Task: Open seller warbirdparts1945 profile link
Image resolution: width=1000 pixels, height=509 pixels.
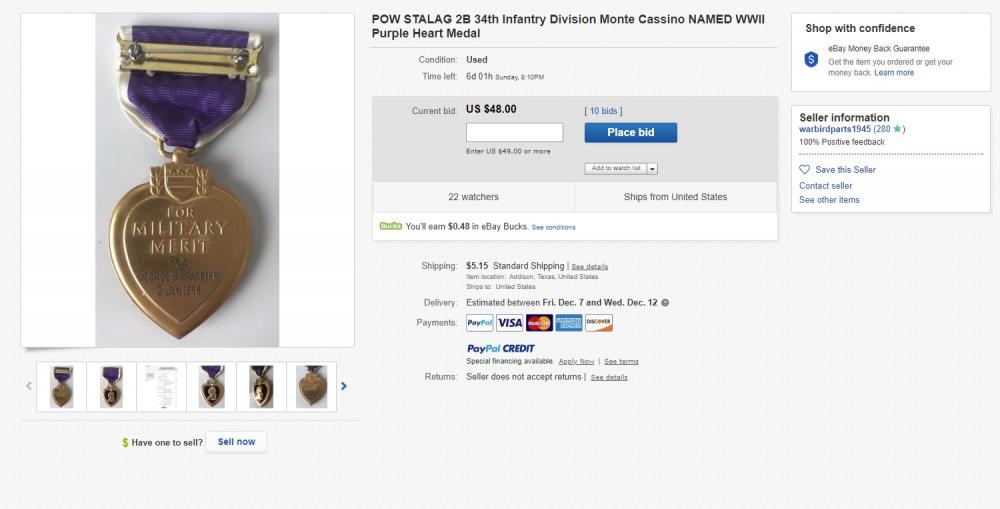Action: coord(835,129)
